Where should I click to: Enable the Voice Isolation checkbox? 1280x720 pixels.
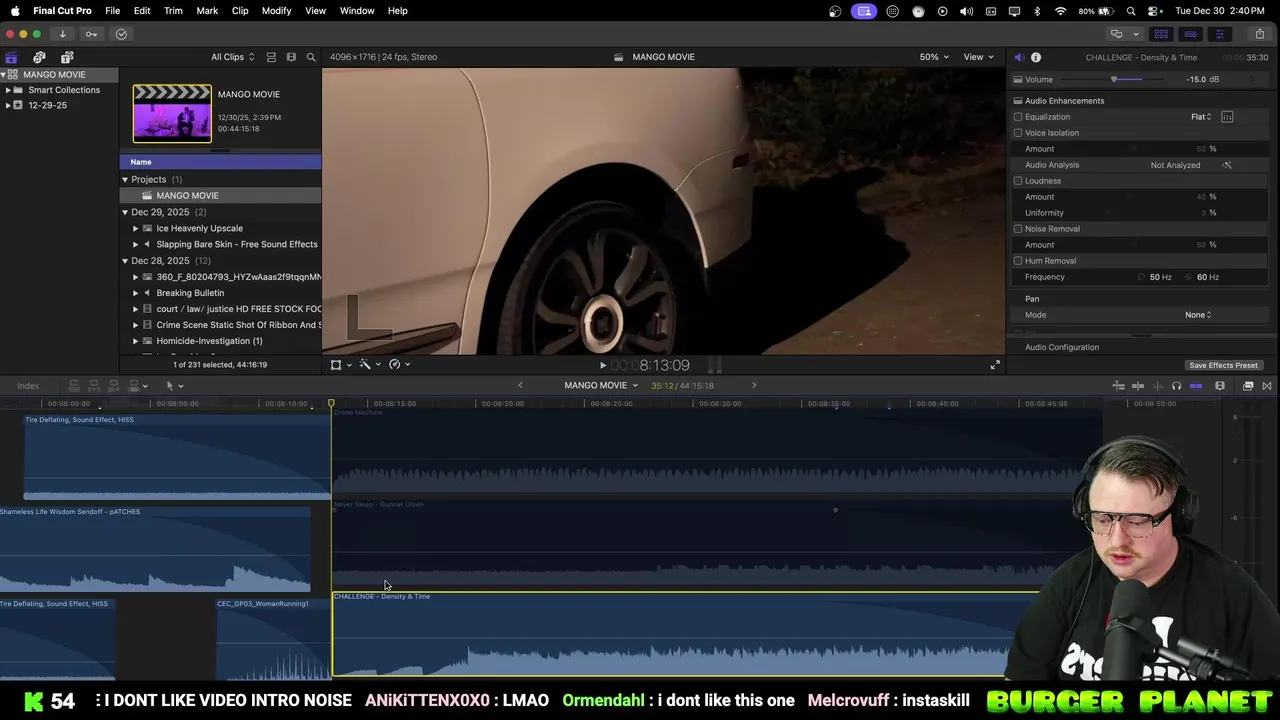1018,133
